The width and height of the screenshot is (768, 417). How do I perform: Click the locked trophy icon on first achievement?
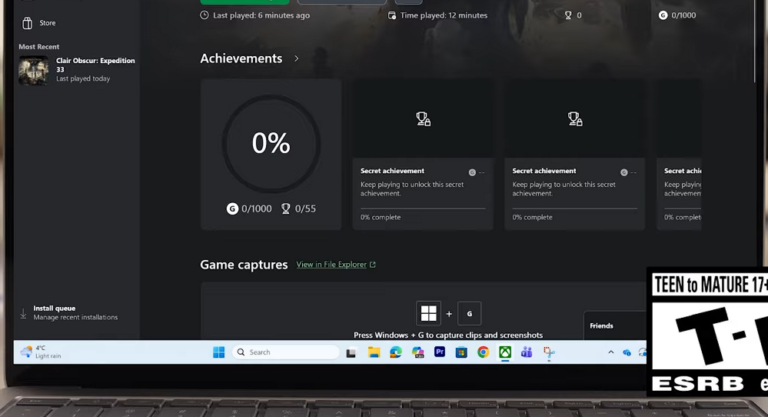click(x=423, y=119)
